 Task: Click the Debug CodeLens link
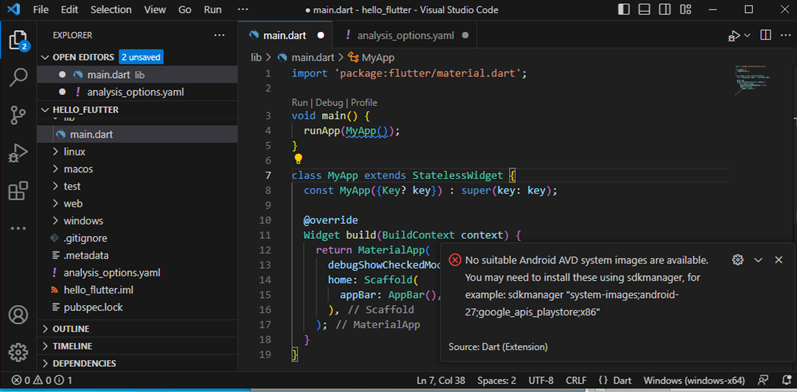tap(329, 103)
